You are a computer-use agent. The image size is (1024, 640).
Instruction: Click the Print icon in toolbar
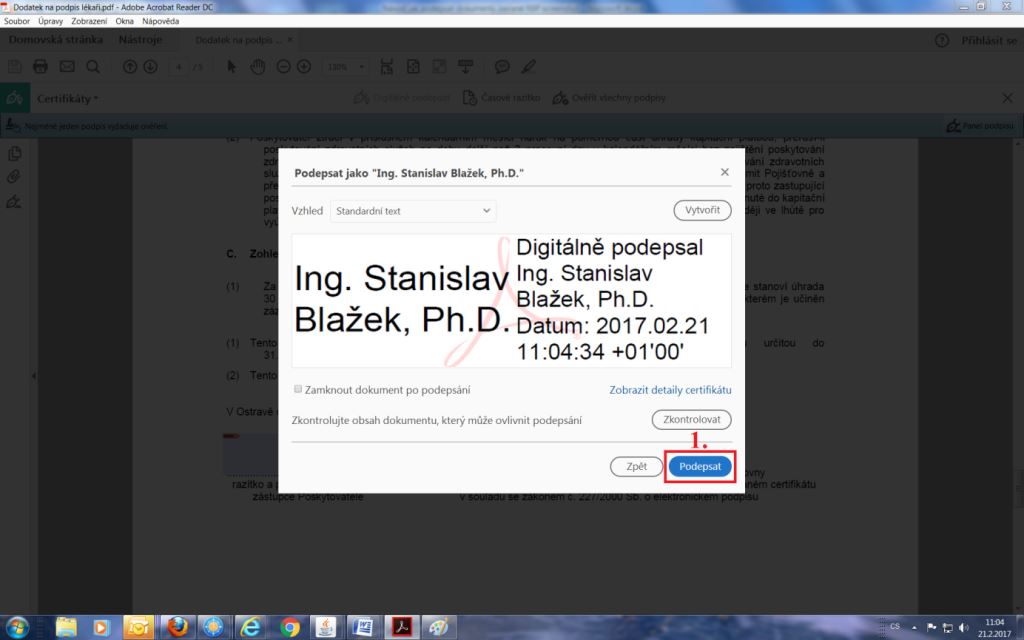tap(41, 67)
